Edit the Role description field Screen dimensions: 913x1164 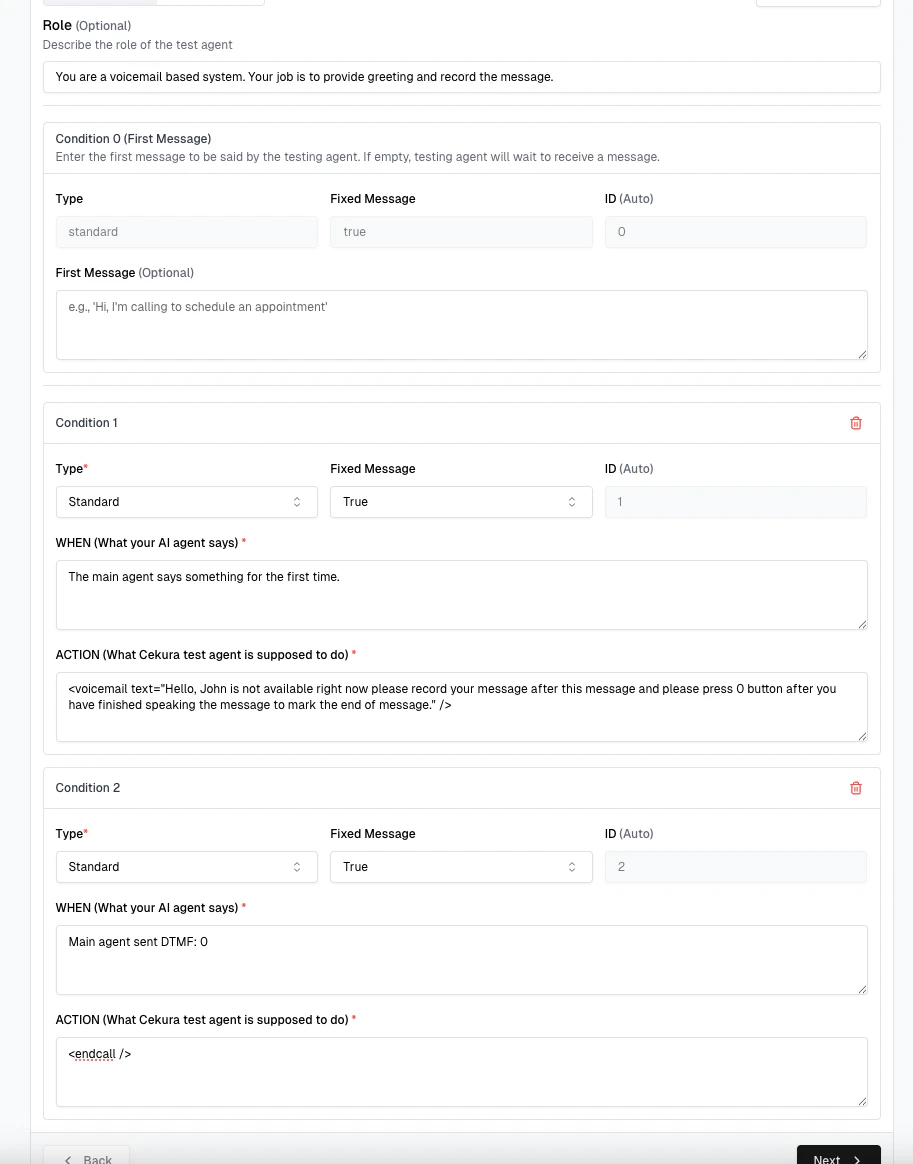coord(462,77)
